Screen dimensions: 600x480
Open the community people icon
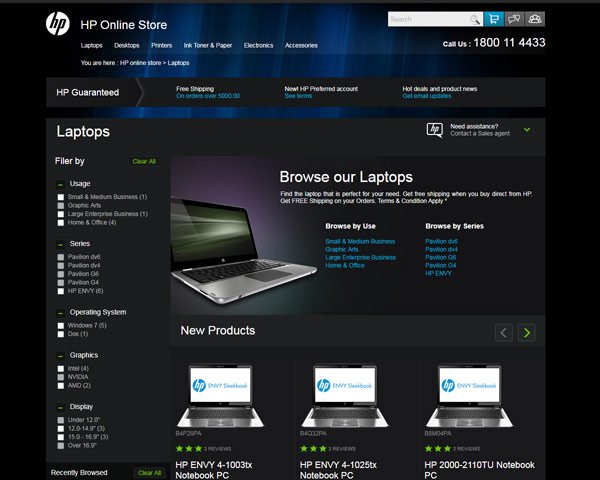click(536, 19)
